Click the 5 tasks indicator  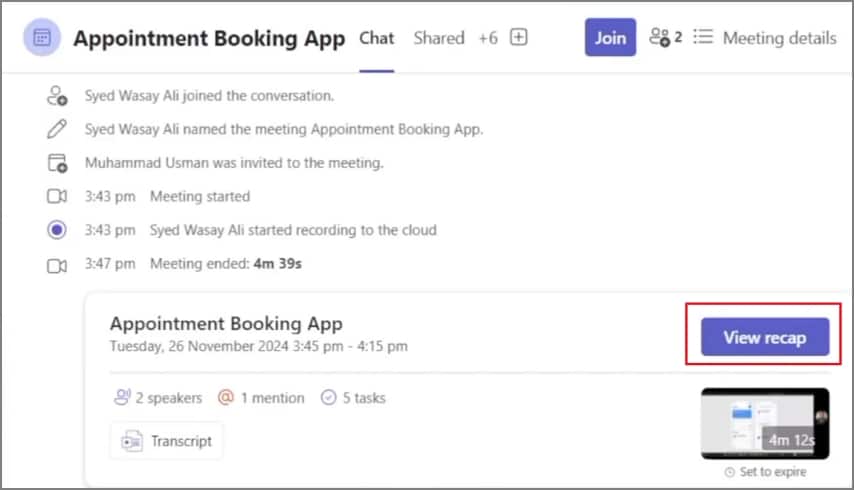(x=353, y=398)
